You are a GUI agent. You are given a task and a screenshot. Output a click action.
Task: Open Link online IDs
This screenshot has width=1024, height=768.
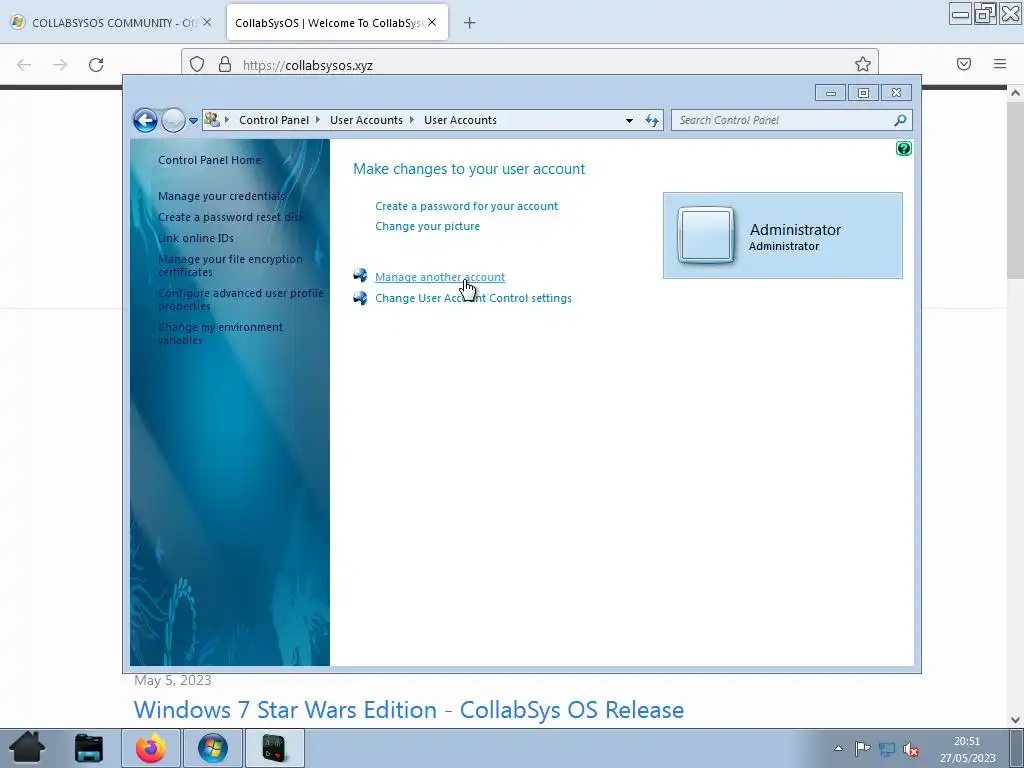(x=195, y=238)
